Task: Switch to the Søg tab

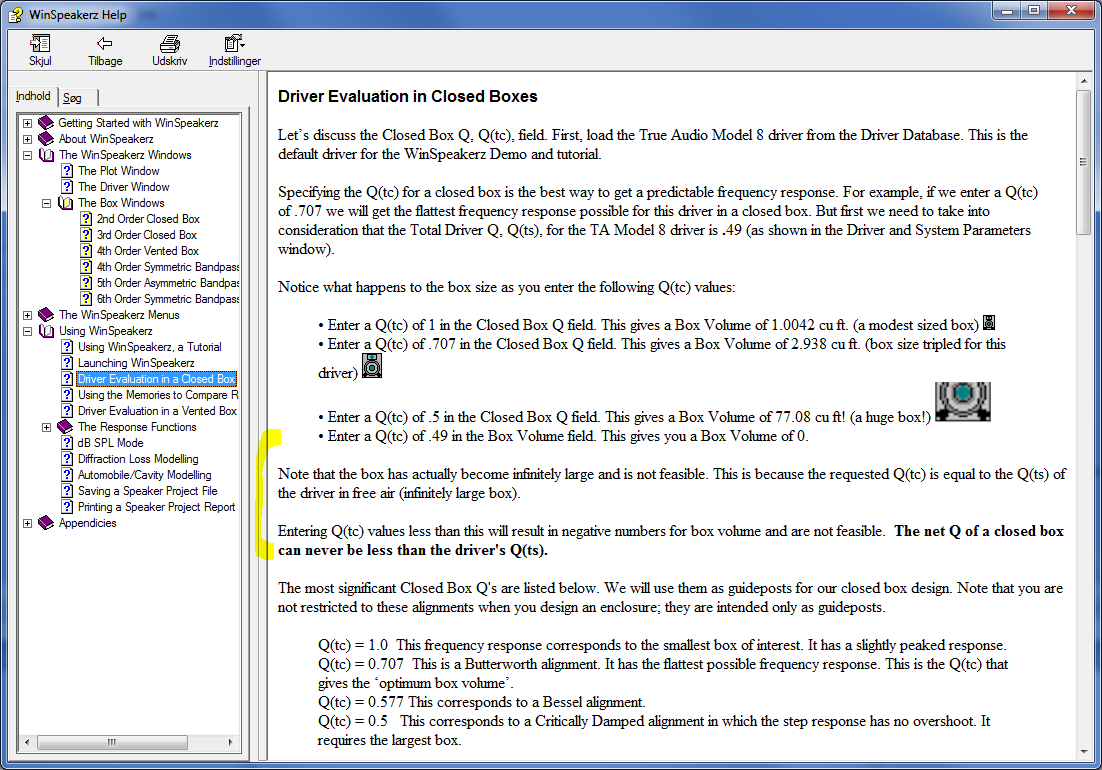Action: (x=72, y=98)
